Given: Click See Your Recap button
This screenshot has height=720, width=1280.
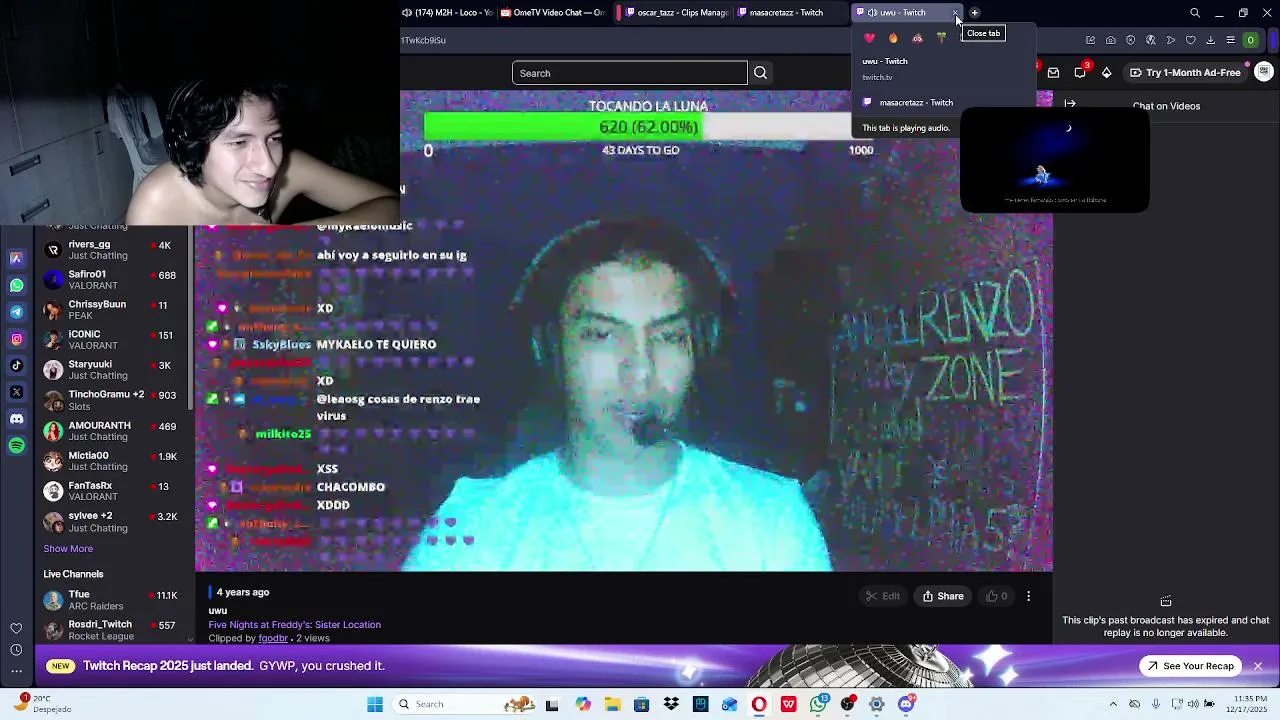Looking at the screenshot, I should 1191,666.
